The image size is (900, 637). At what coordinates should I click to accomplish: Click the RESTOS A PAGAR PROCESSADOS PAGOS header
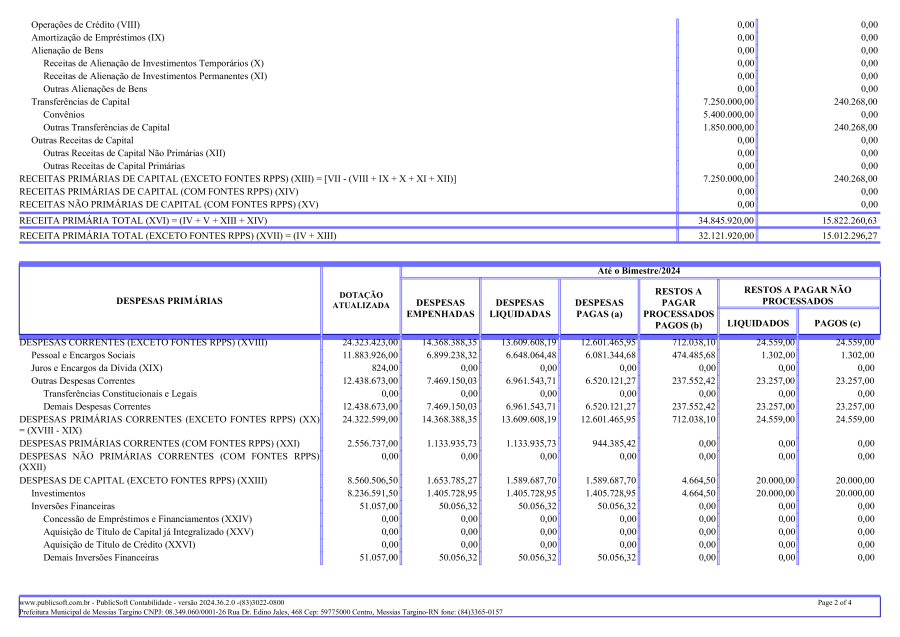(677, 308)
